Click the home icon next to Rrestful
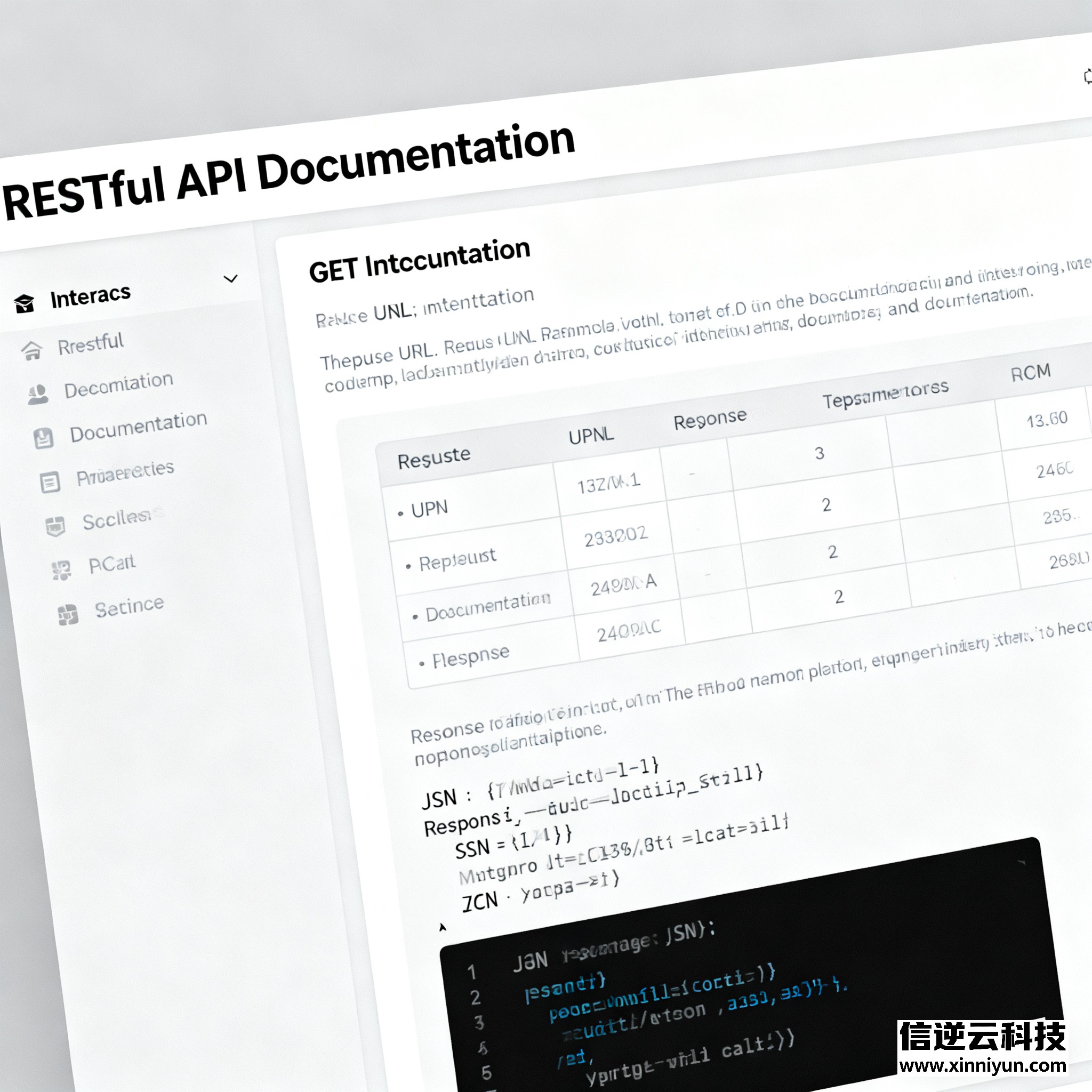The height and width of the screenshot is (1092, 1092). 31,351
